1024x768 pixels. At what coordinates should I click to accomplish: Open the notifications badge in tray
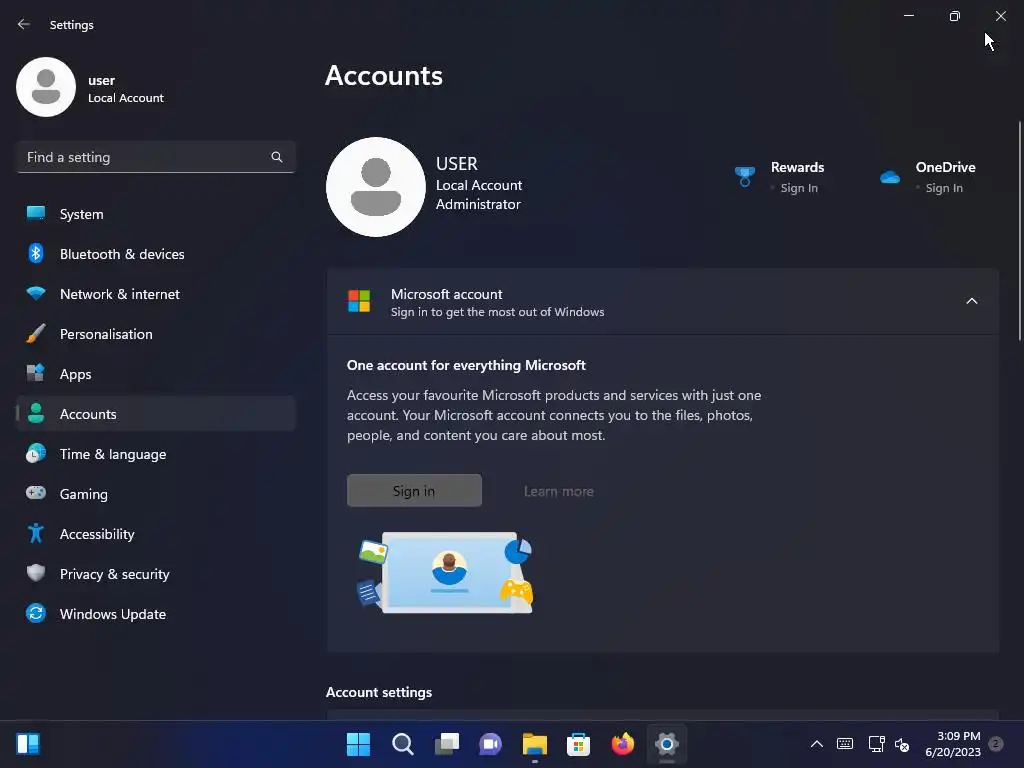click(995, 743)
